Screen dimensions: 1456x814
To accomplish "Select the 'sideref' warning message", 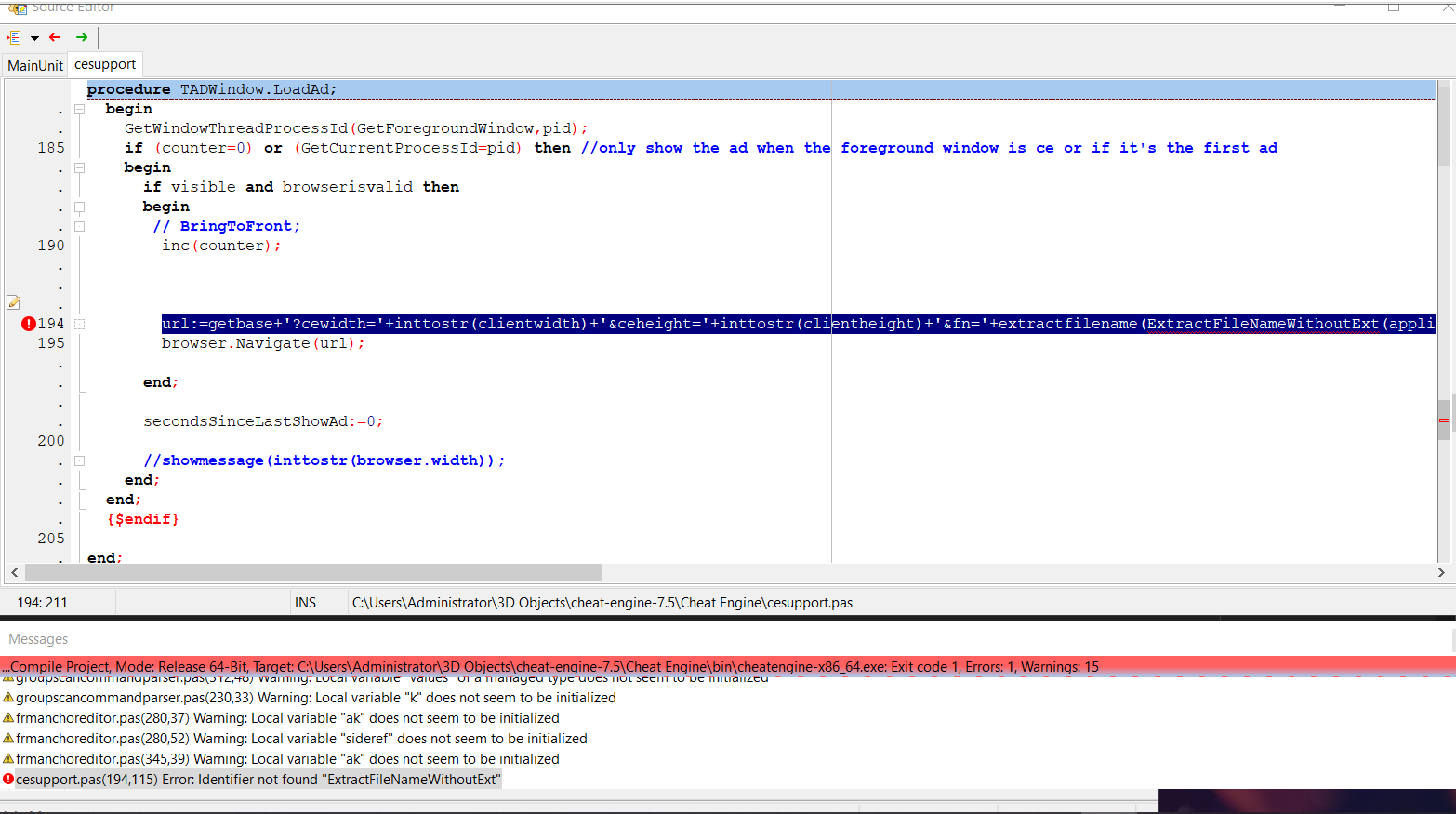I will point(301,739).
